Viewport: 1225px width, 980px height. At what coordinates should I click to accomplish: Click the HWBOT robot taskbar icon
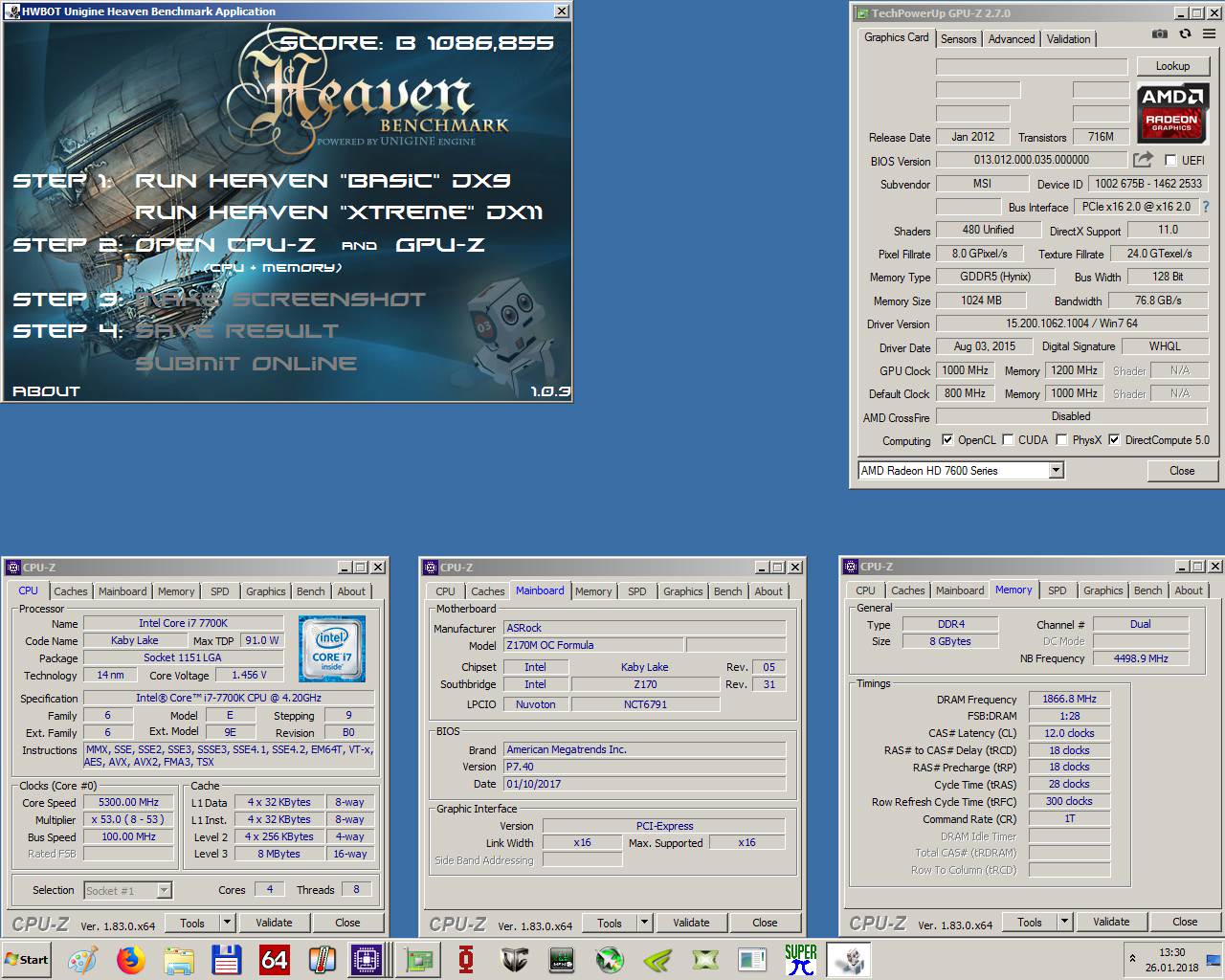(848, 959)
